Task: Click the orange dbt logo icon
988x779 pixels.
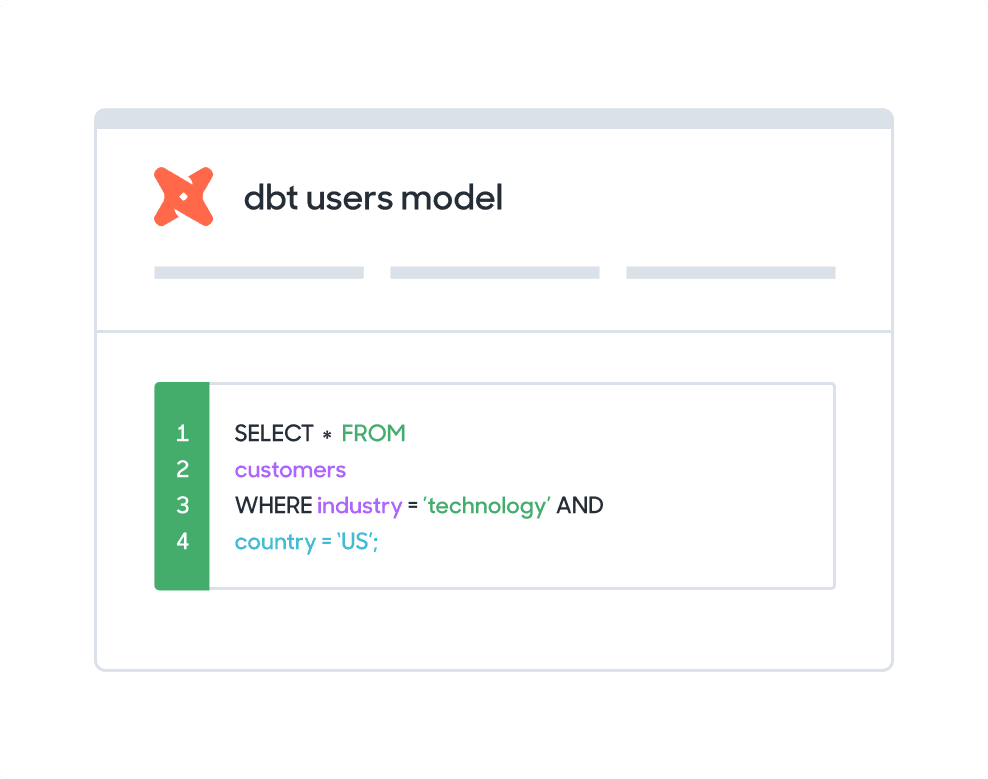Action: click(x=183, y=196)
